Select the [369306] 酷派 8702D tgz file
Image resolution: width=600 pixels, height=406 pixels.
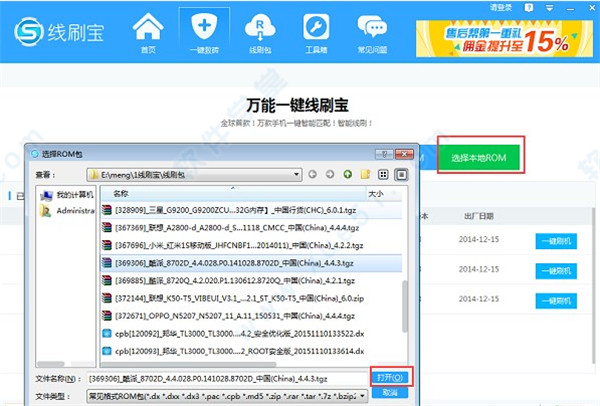coord(251,263)
